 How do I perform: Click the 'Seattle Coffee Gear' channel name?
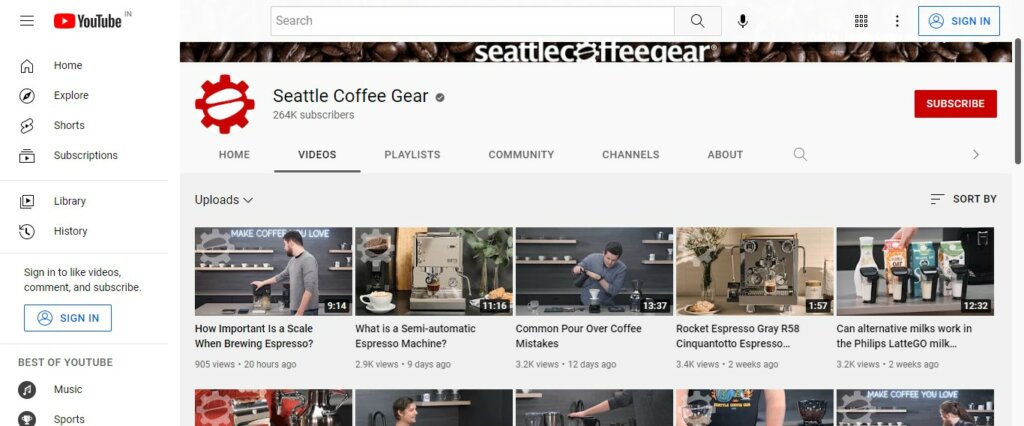(351, 96)
